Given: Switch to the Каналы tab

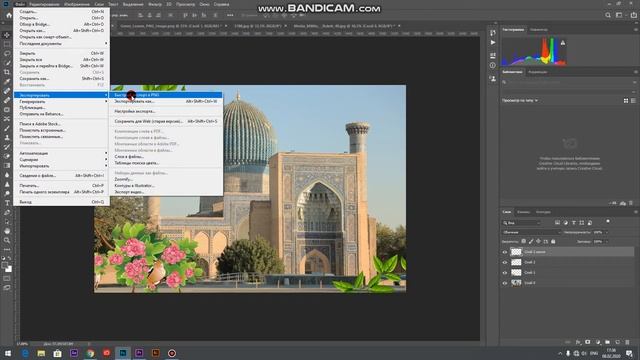Looking at the screenshot, I should [523, 212].
